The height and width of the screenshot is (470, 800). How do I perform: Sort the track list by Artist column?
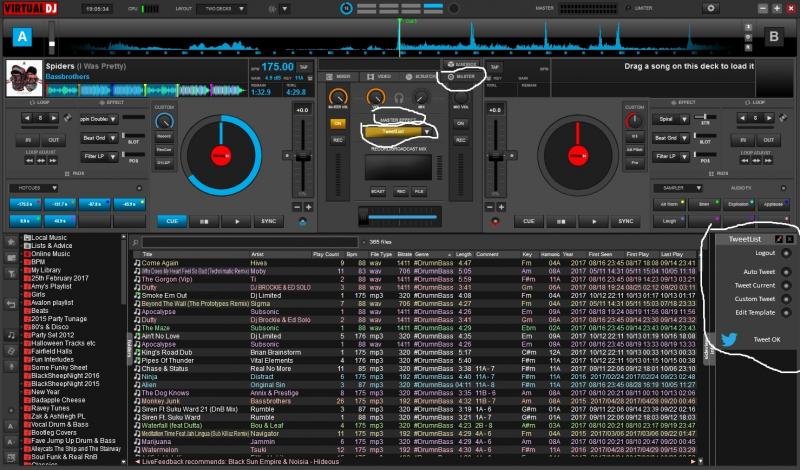[x=257, y=254]
